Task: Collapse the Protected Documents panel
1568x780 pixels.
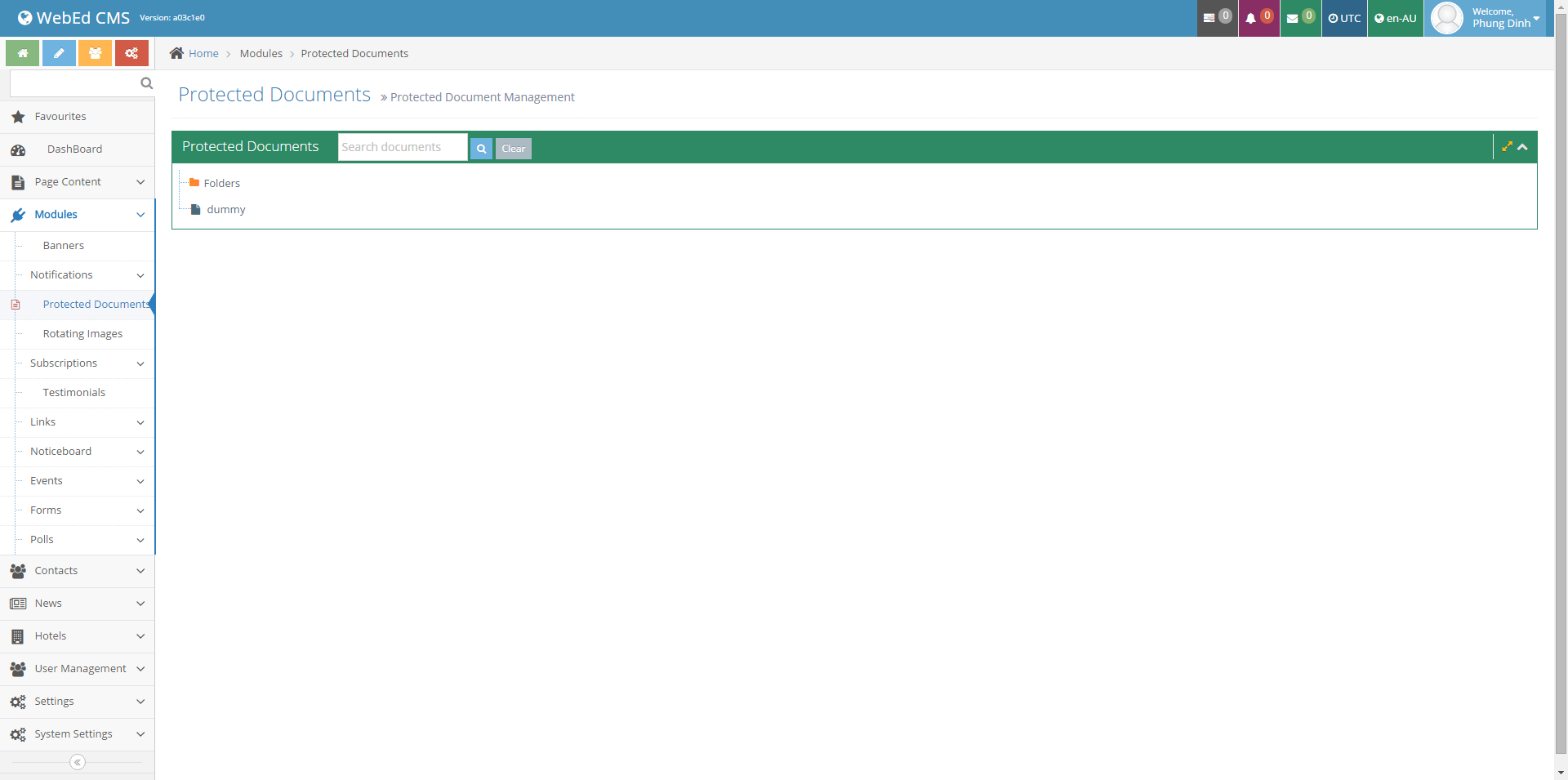Action: 1523,147
